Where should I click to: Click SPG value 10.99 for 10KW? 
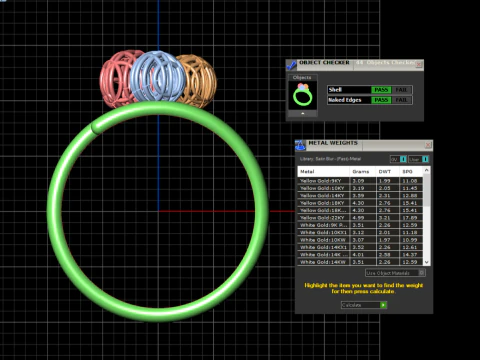point(411,240)
